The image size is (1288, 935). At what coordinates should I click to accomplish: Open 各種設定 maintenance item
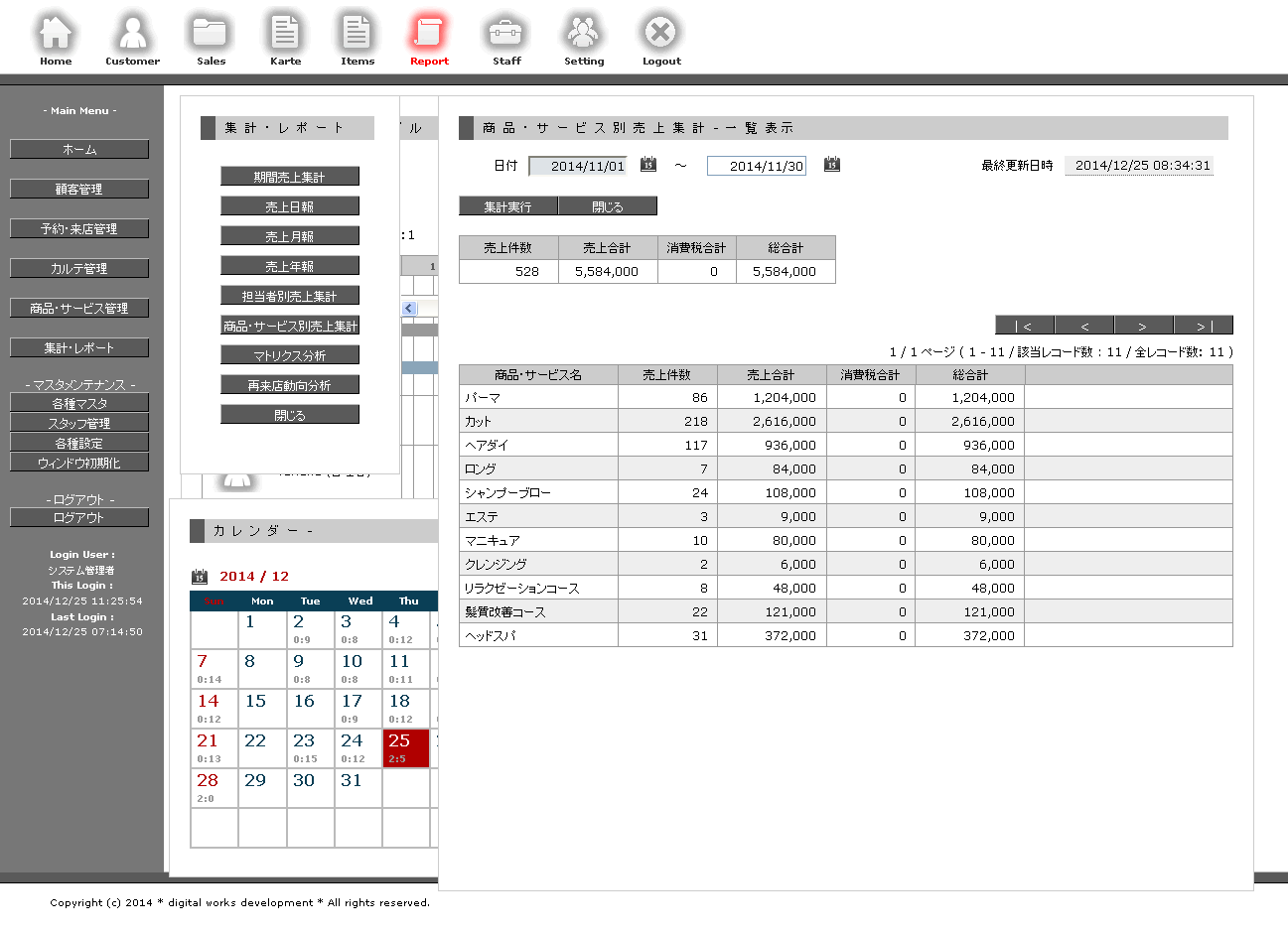coord(79,443)
